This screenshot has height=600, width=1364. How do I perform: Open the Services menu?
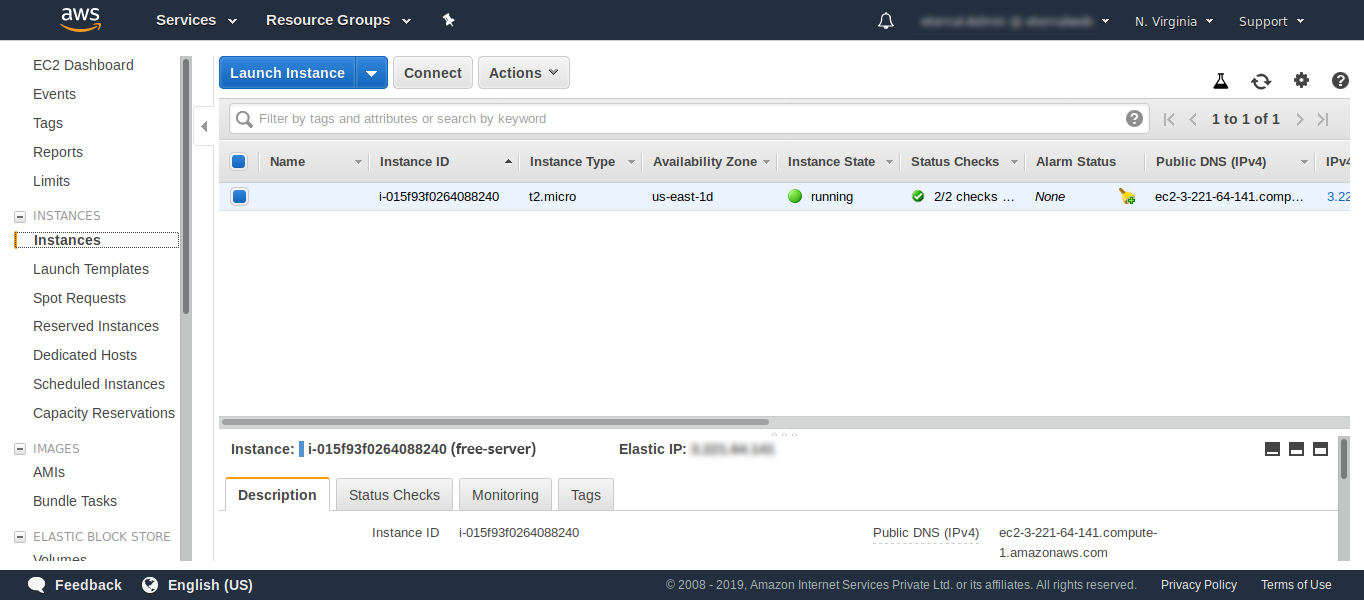[x=197, y=20]
